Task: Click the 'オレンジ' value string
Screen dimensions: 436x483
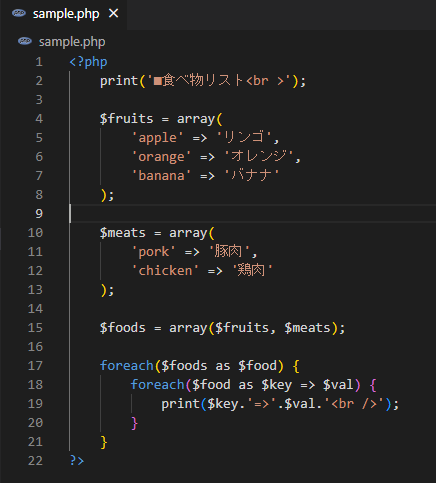Action: 259,156
